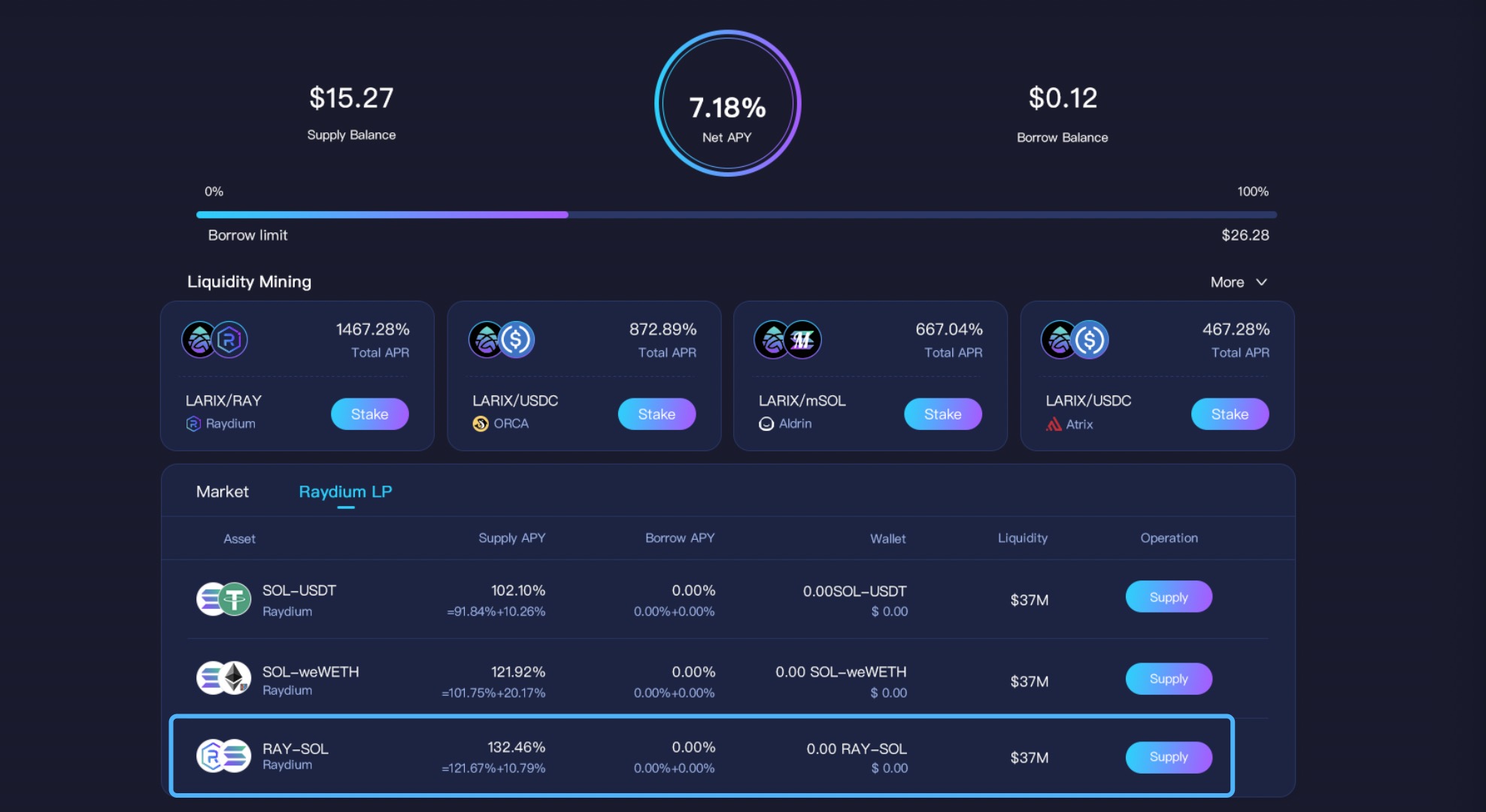Click the ORCA LARIX/USDC token pair icon
This screenshot has height=812, width=1486.
pyautogui.click(x=502, y=340)
